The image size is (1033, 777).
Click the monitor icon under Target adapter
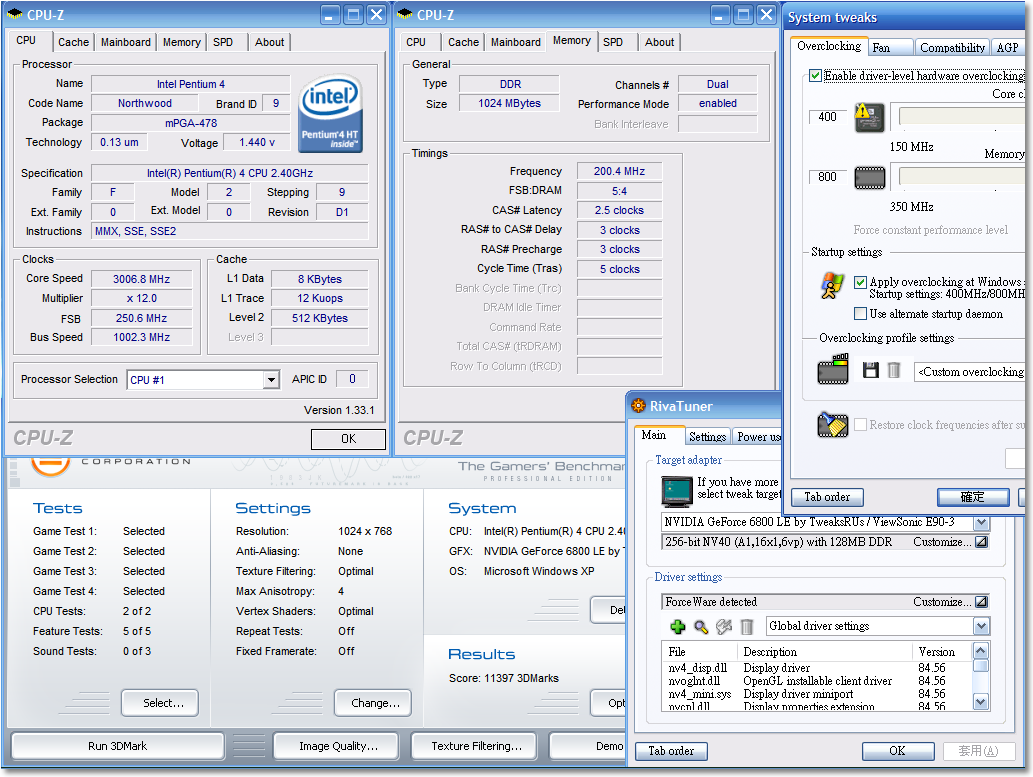tap(677, 491)
